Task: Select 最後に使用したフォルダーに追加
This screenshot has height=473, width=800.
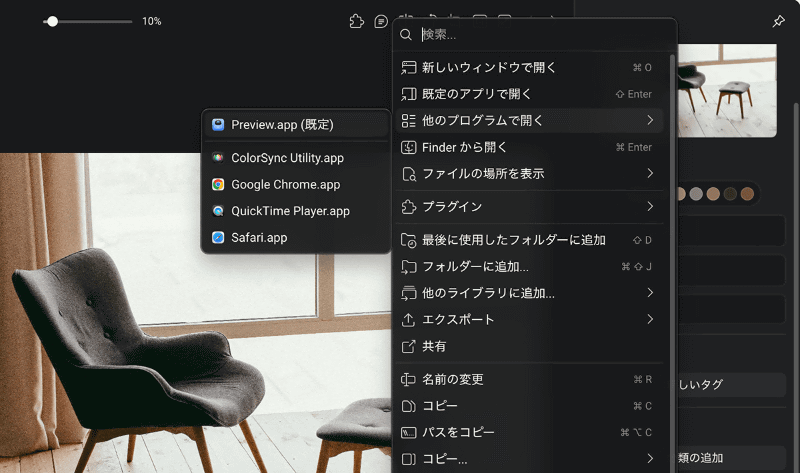Action: point(529,240)
